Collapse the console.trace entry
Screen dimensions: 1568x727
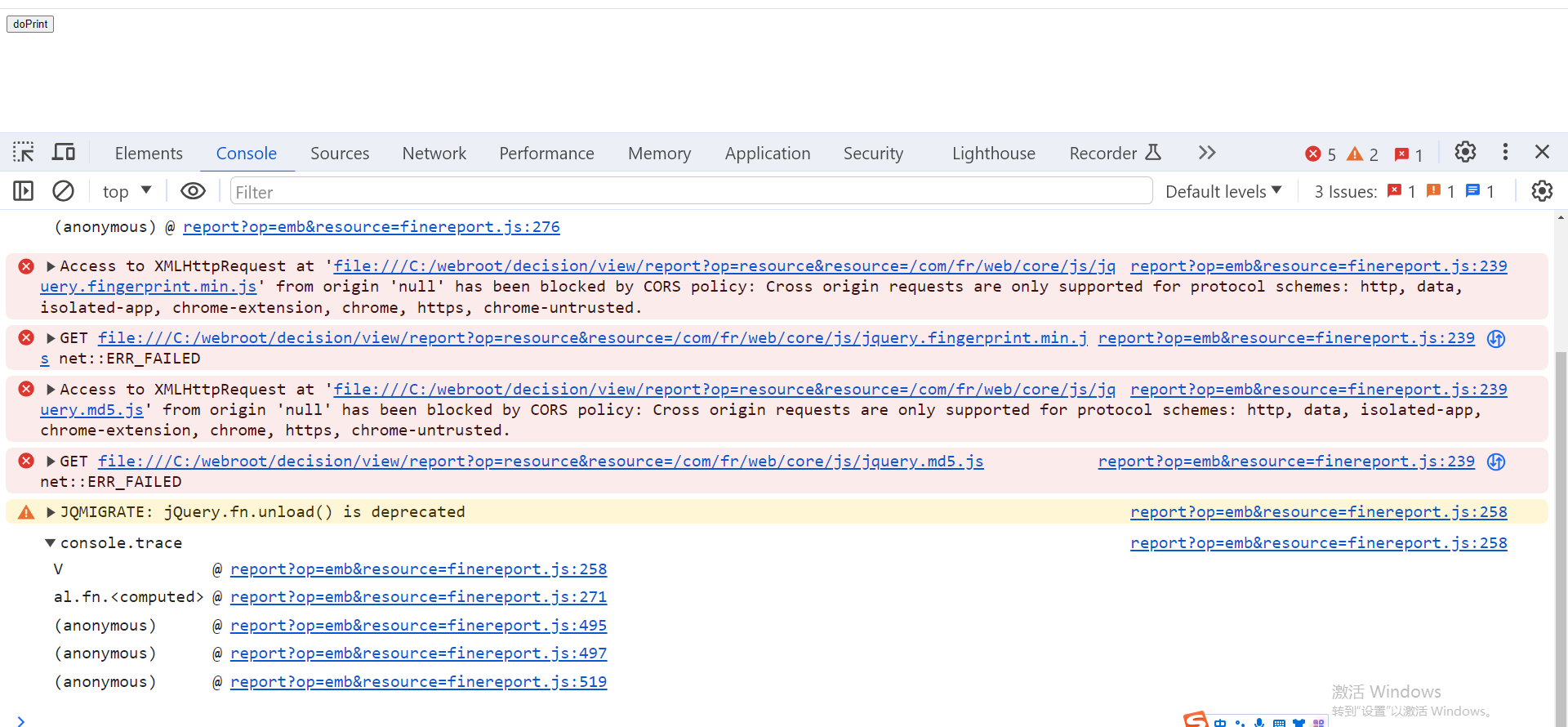pos(51,543)
